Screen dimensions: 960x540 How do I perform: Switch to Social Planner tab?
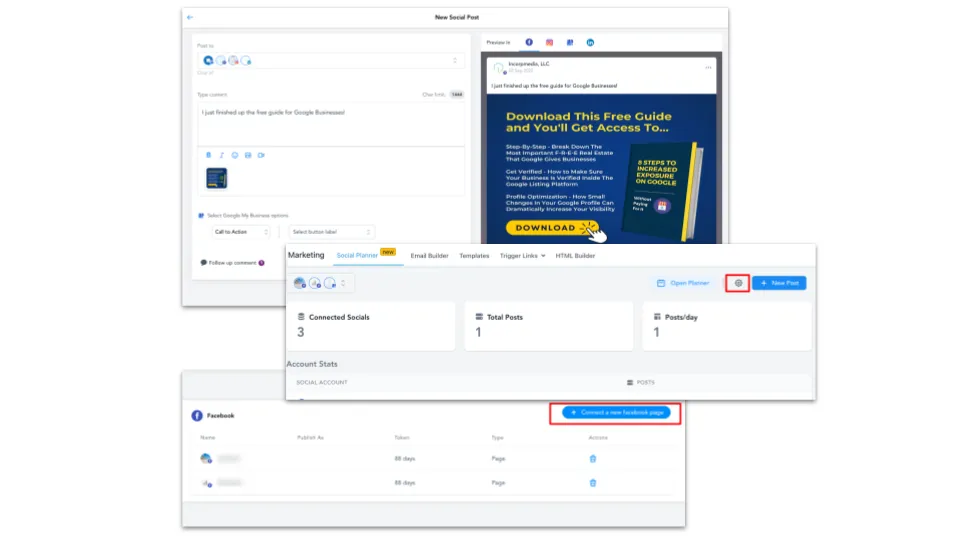click(357, 255)
